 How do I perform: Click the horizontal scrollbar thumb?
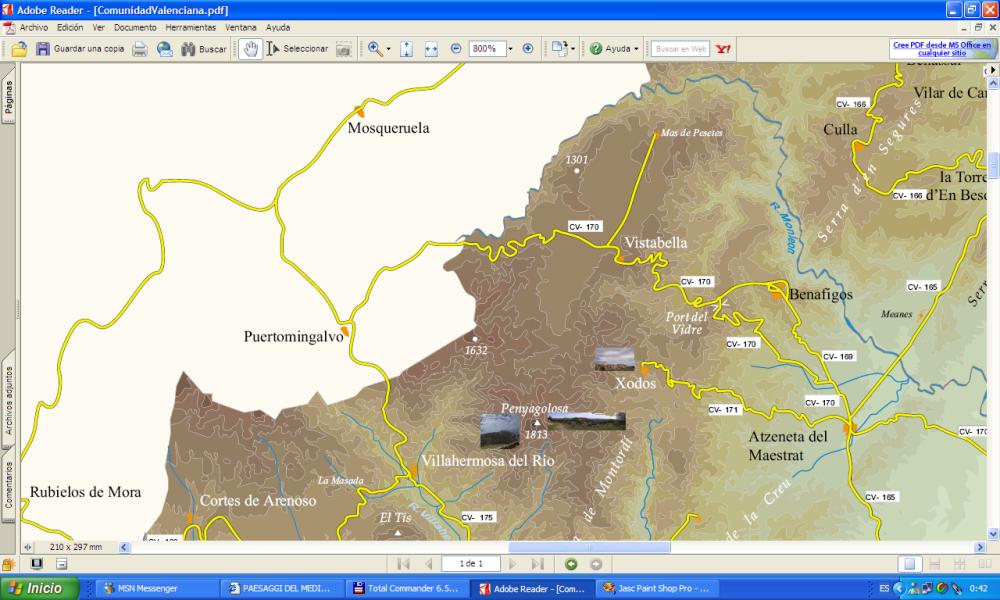point(588,547)
